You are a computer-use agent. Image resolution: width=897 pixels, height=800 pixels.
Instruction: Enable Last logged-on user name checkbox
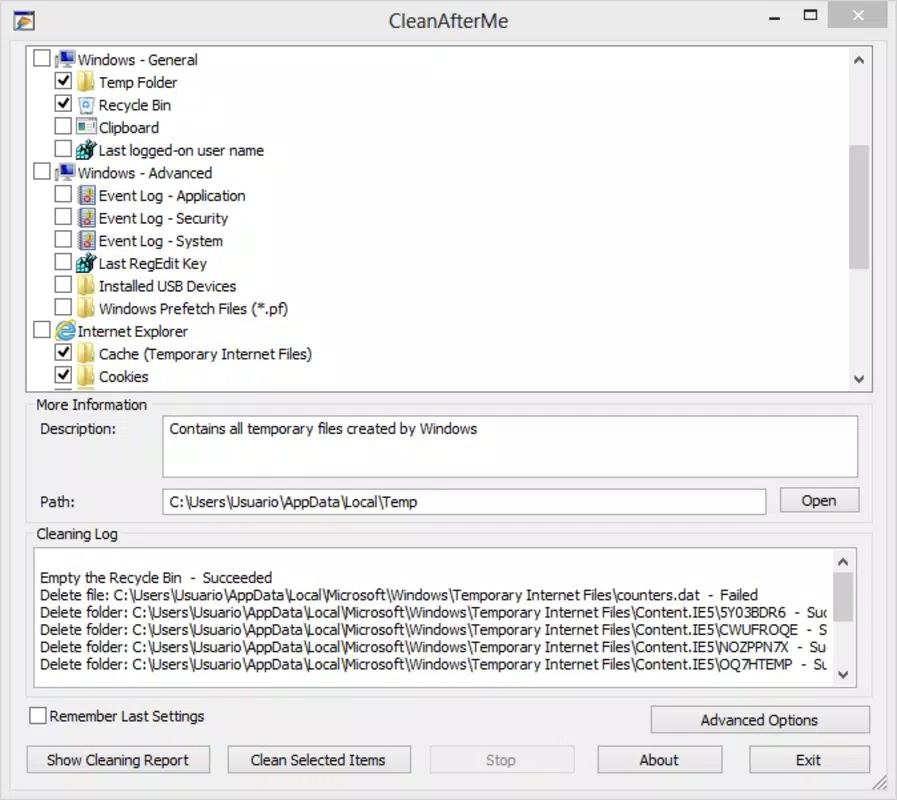pos(63,149)
